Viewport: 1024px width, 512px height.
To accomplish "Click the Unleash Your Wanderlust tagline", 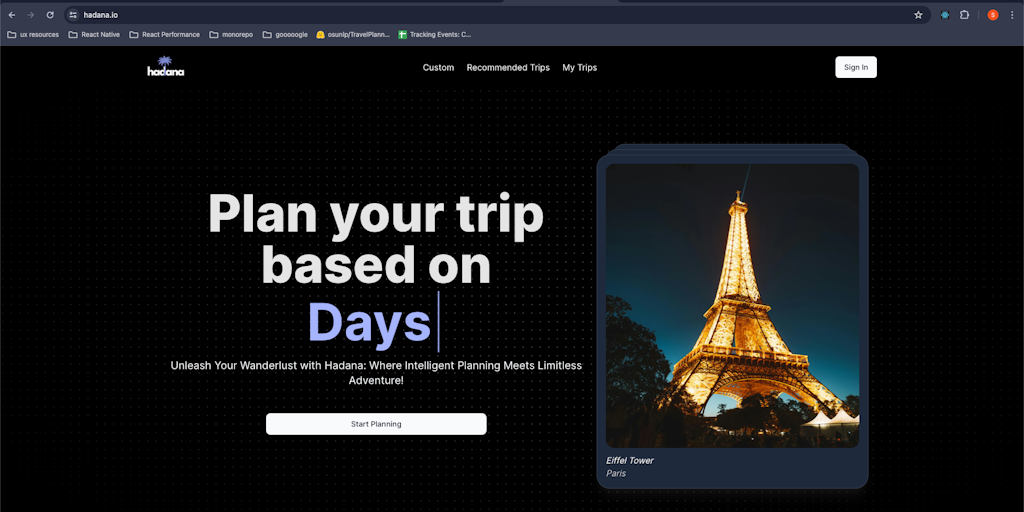I will pos(376,372).
